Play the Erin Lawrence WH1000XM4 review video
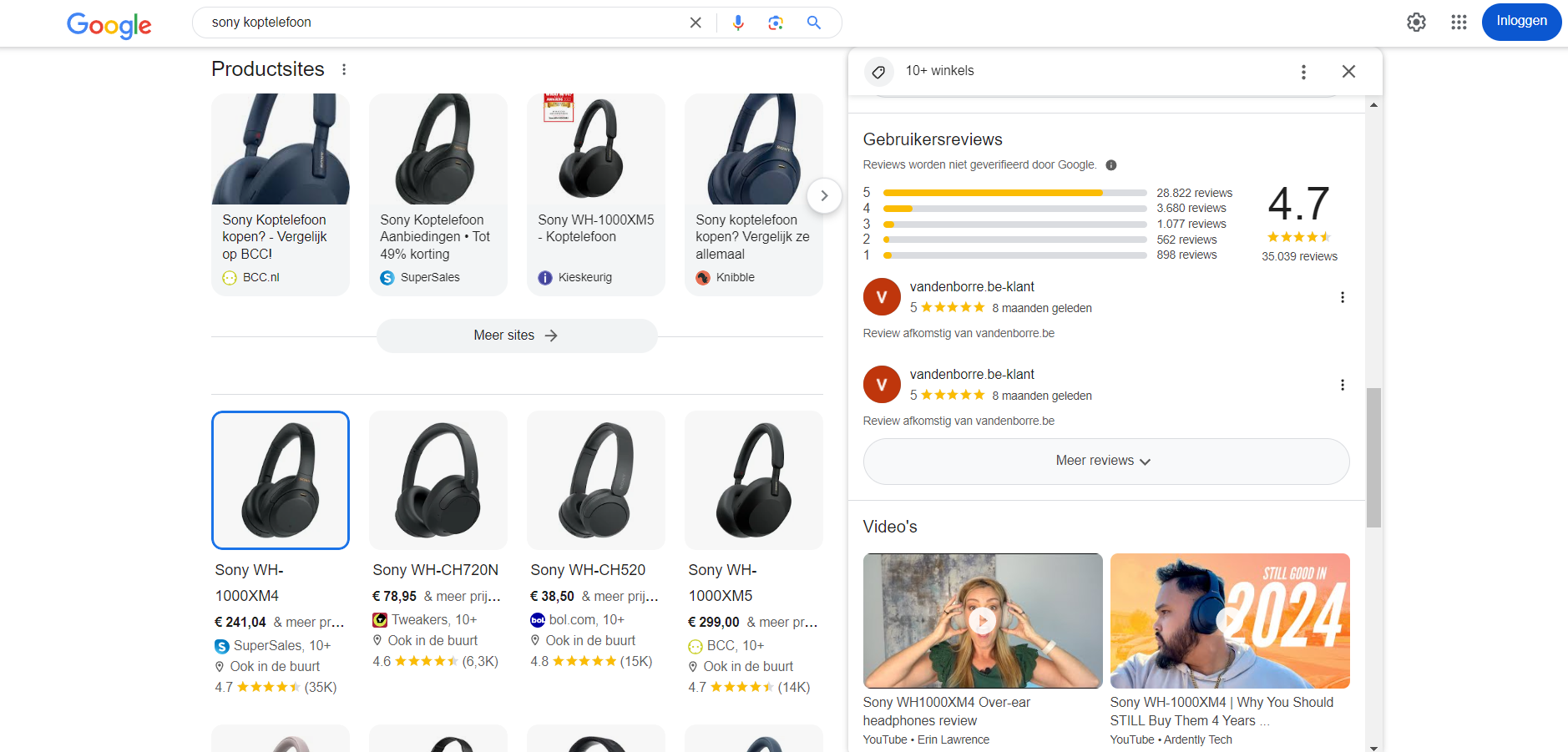This screenshot has height=752, width=1568. (983, 621)
